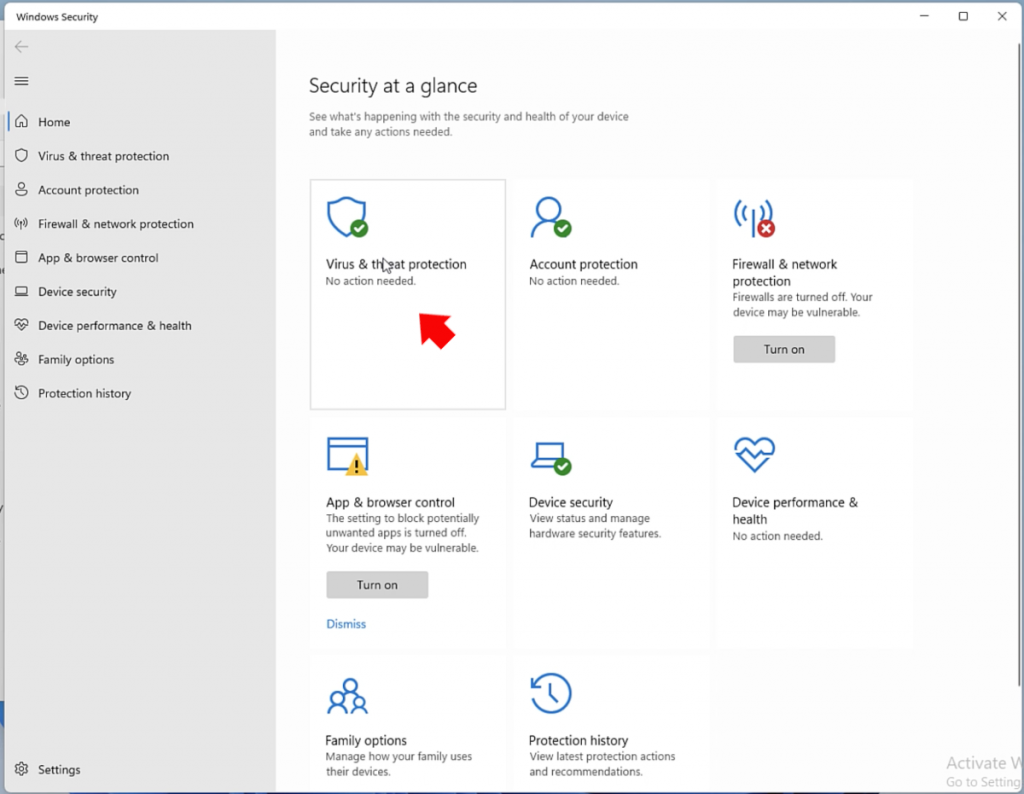Select App & browser control in sidebar
The width and height of the screenshot is (1024, 794).
coord(99,258)
